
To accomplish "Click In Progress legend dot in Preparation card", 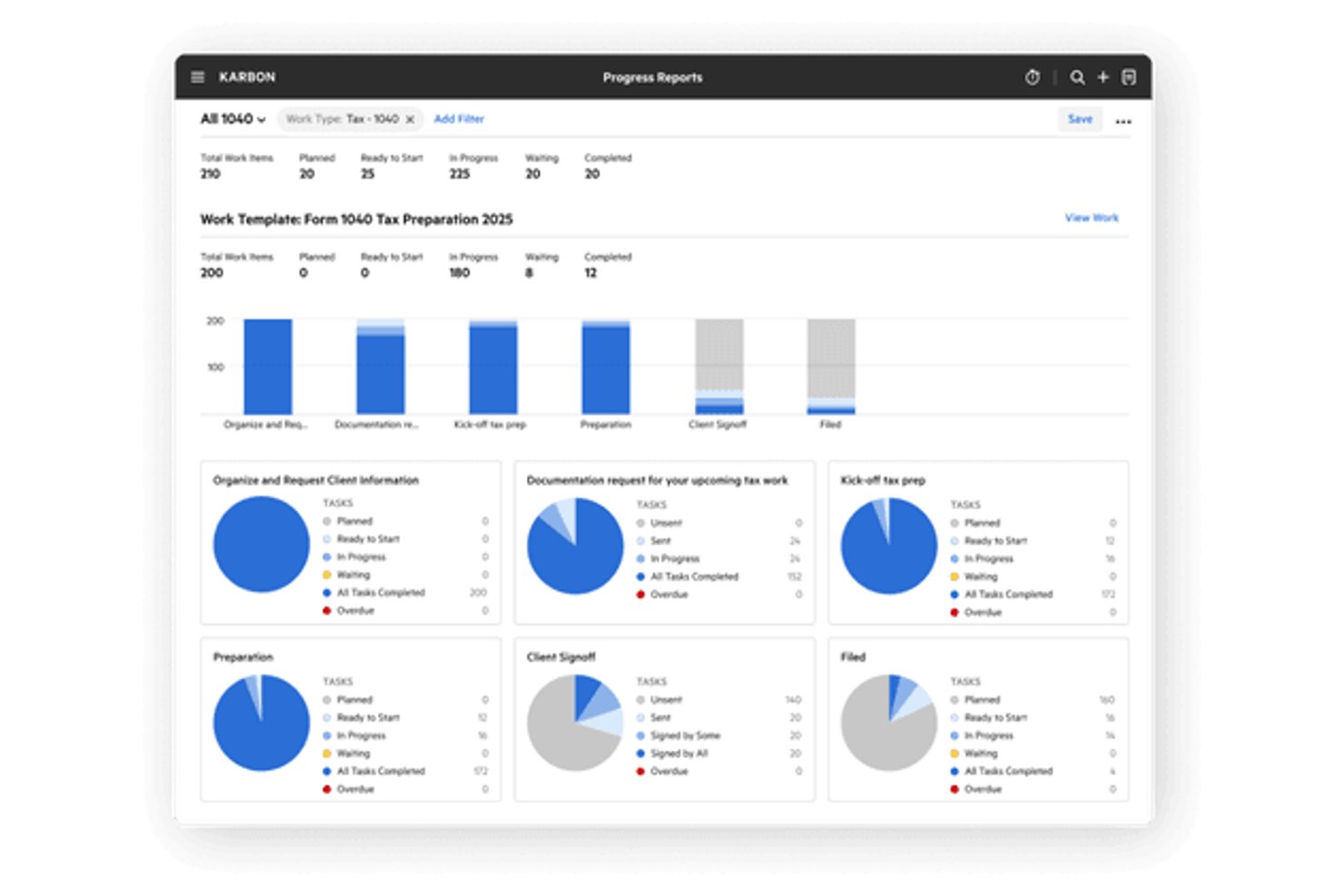I will [x=327, y=735].
